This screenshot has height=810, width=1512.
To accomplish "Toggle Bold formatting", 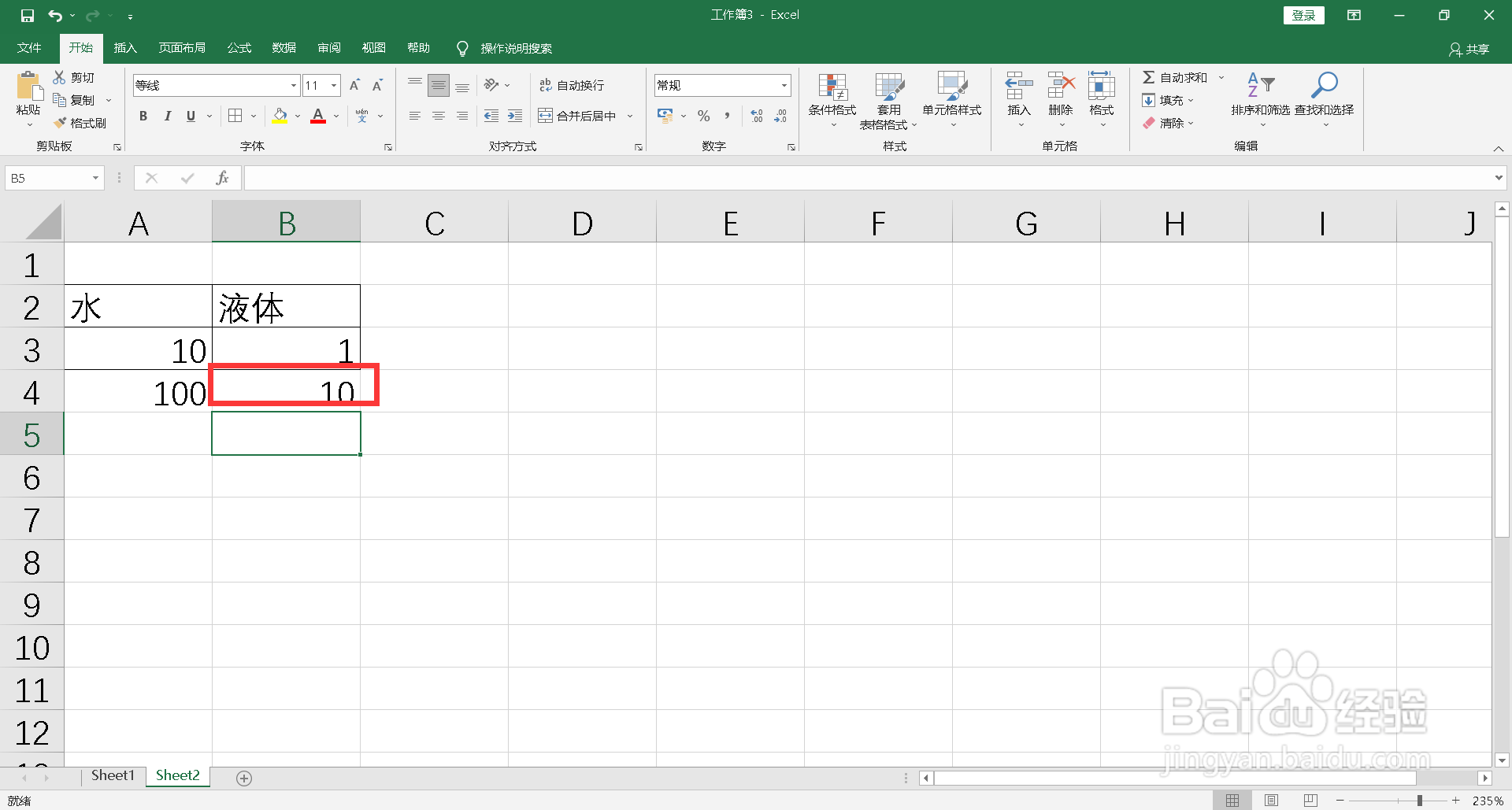I will point(143,116).
